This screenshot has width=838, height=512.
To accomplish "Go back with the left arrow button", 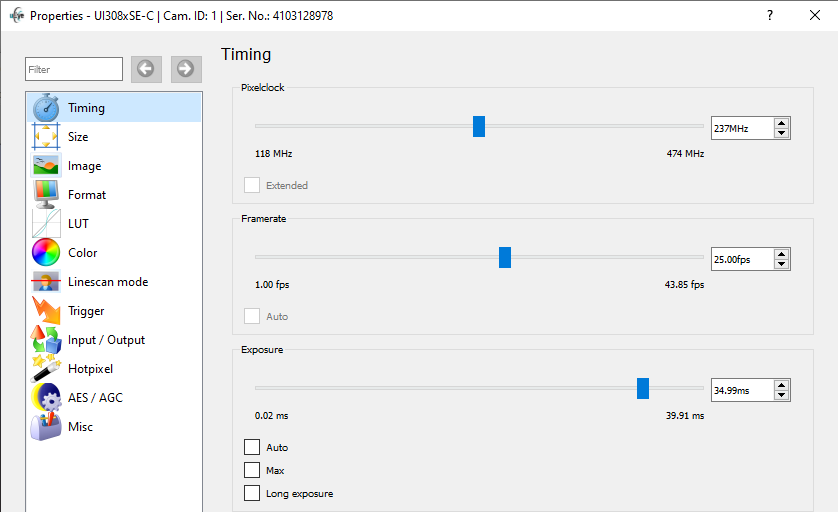I will [146, 69].
